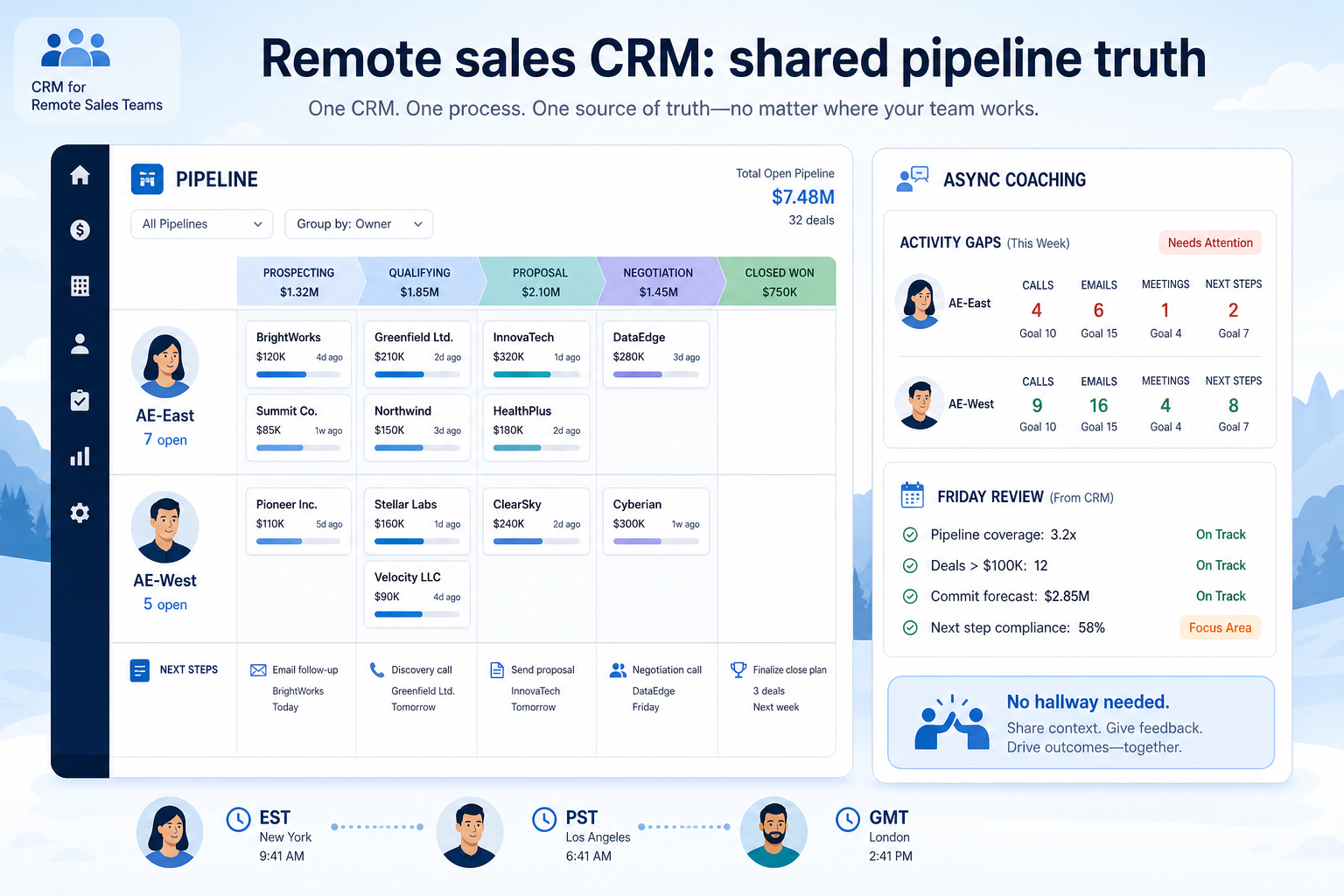Image resolution: width=1344 pixels, height=896 pixels.
Task: Open the "5 open" link under AE-West
Action: click(165, 605)
